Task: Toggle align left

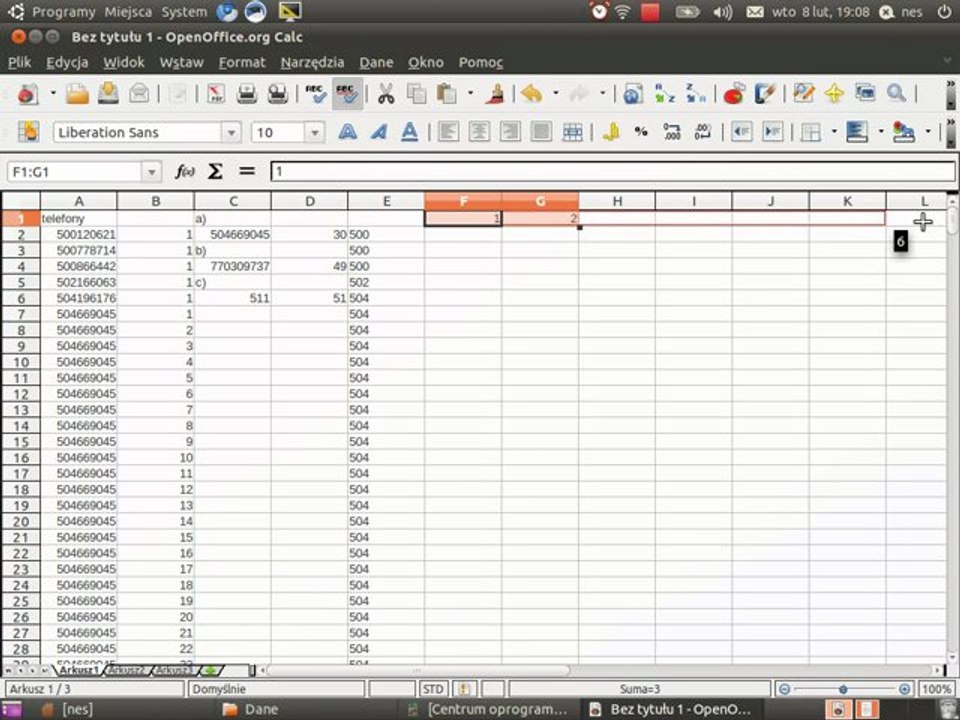Action: 448,132
